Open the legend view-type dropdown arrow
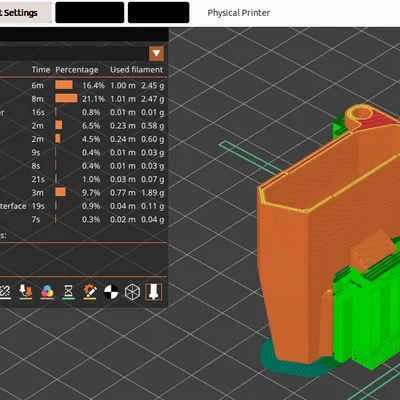Screen dimensions: 400x400 (x=156, y=53)
